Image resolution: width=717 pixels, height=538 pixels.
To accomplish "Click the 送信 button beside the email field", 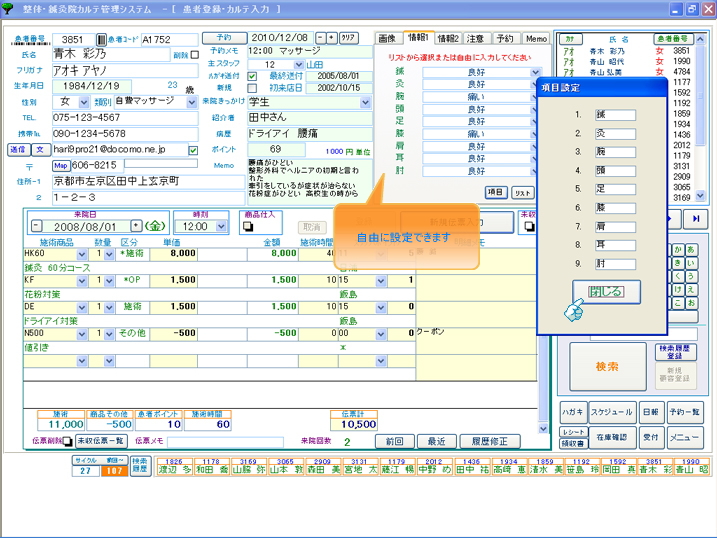I will pos(18,150).
